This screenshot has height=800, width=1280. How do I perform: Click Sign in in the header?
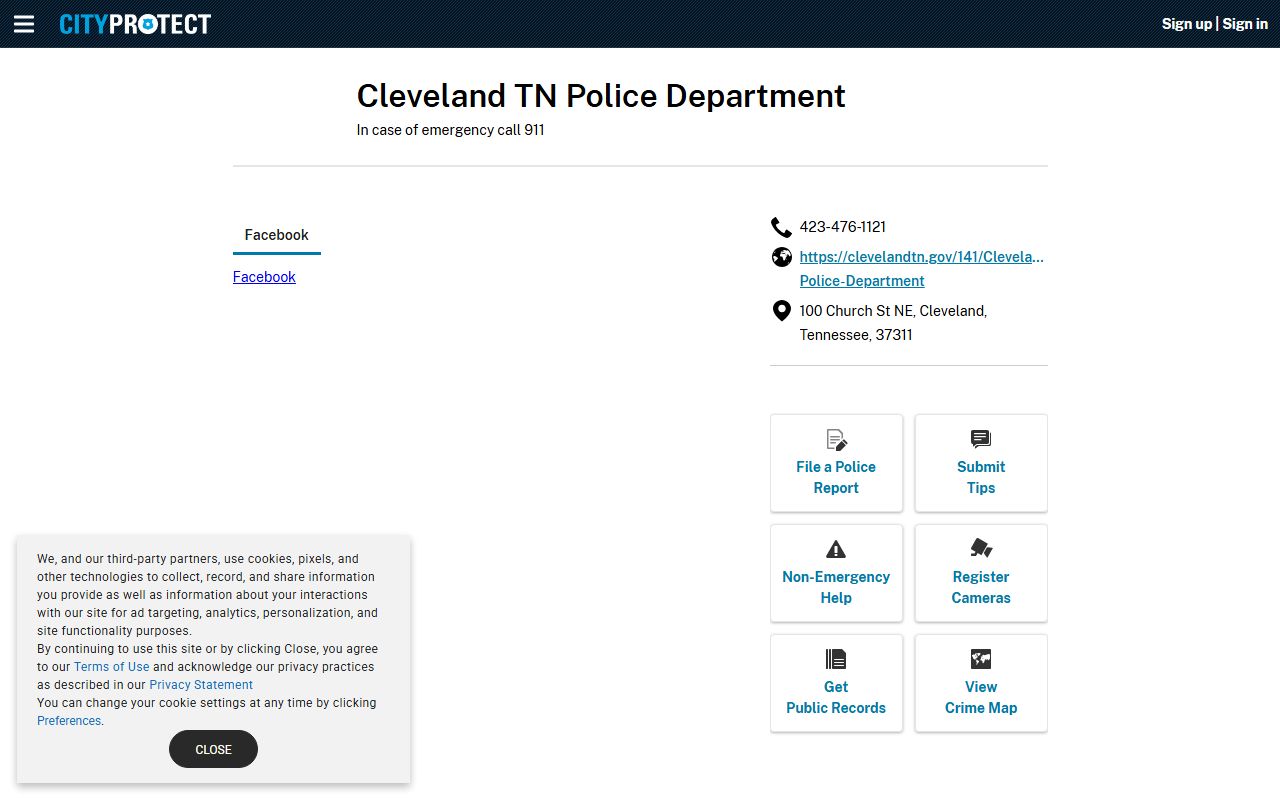click(x=1245, y=24)
